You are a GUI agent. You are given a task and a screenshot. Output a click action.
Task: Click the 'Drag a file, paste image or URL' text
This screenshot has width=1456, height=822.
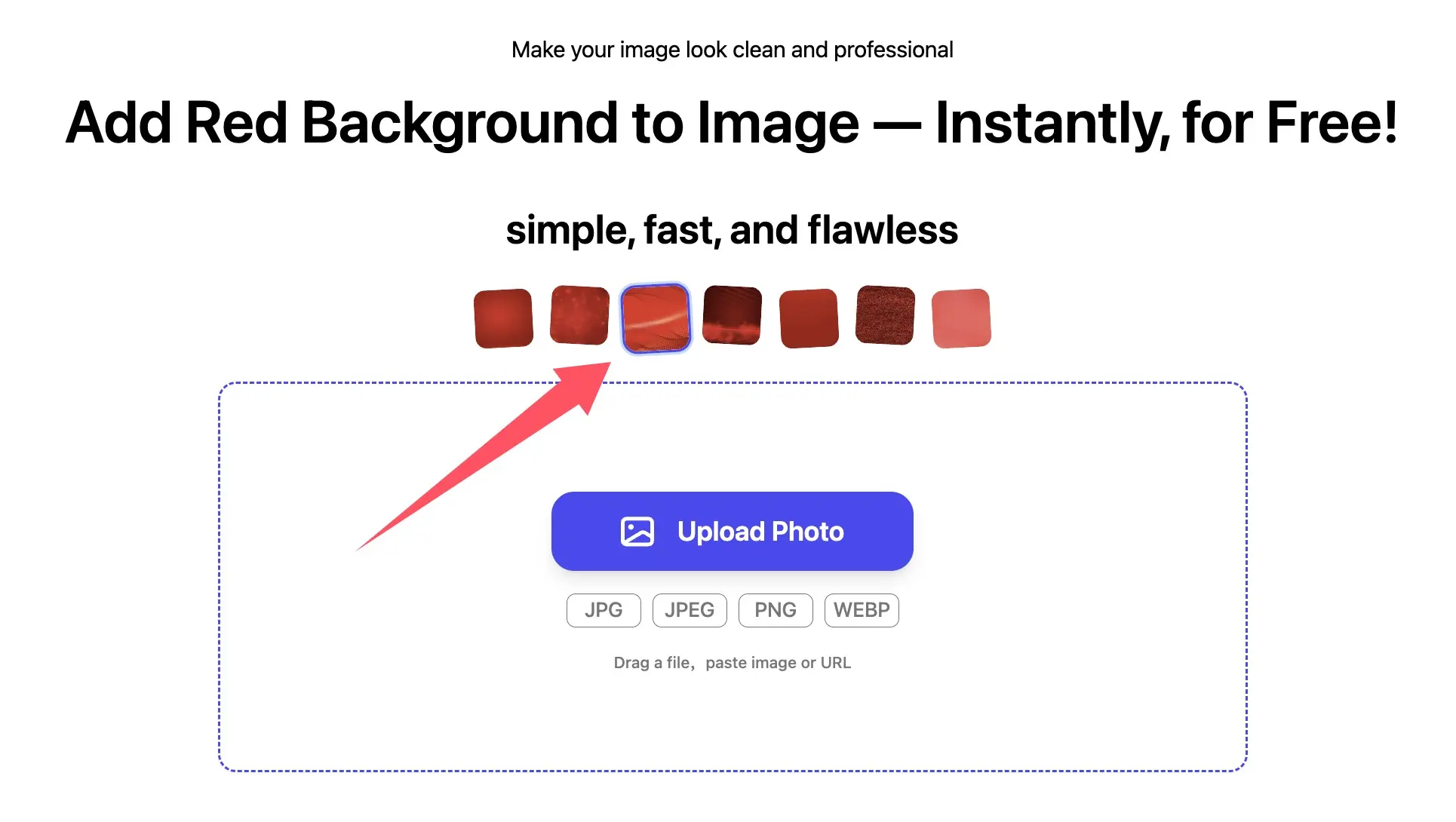653,663
